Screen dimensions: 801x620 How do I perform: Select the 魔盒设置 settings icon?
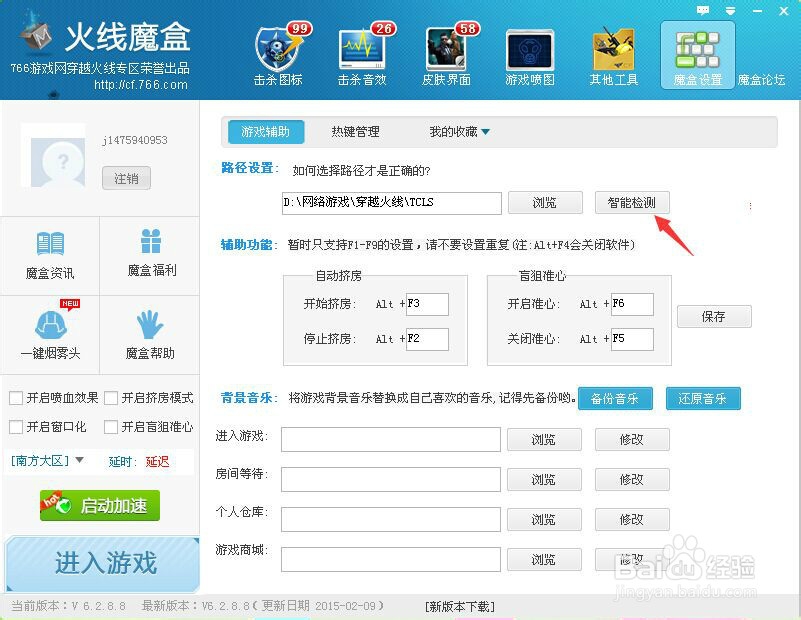click(x=698, y=55)
